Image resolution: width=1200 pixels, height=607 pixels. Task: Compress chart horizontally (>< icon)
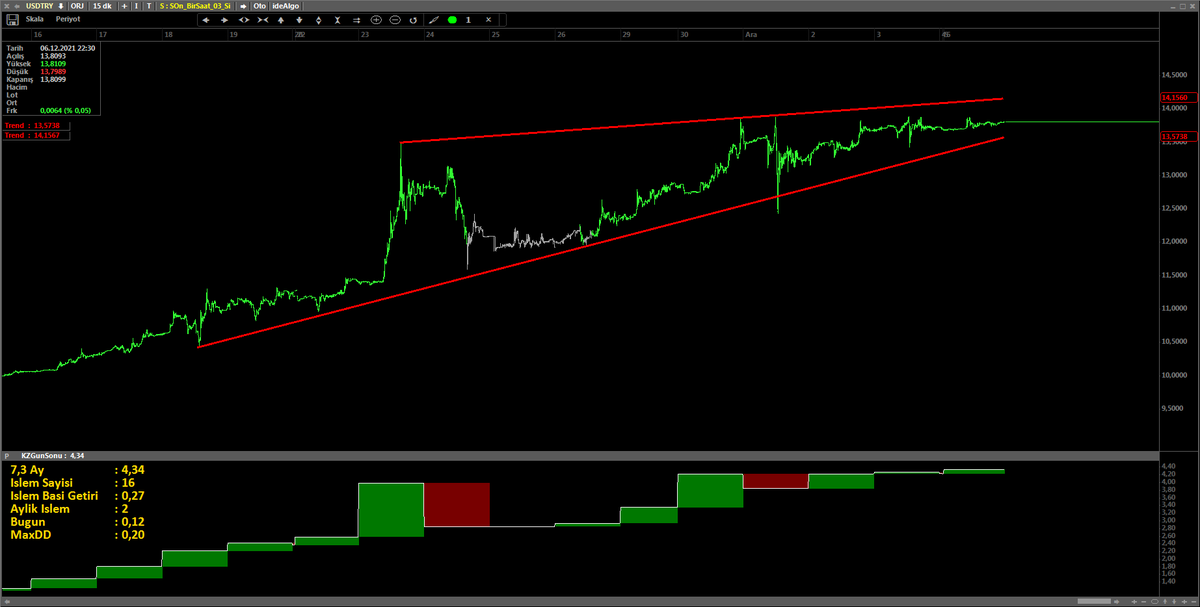point(263,20)
